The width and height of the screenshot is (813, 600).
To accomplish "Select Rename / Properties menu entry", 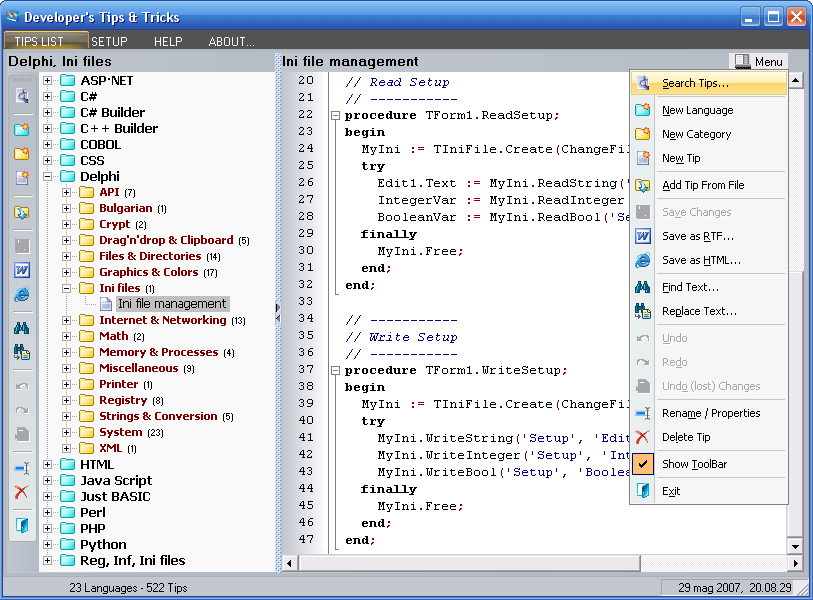I will 710,413.
